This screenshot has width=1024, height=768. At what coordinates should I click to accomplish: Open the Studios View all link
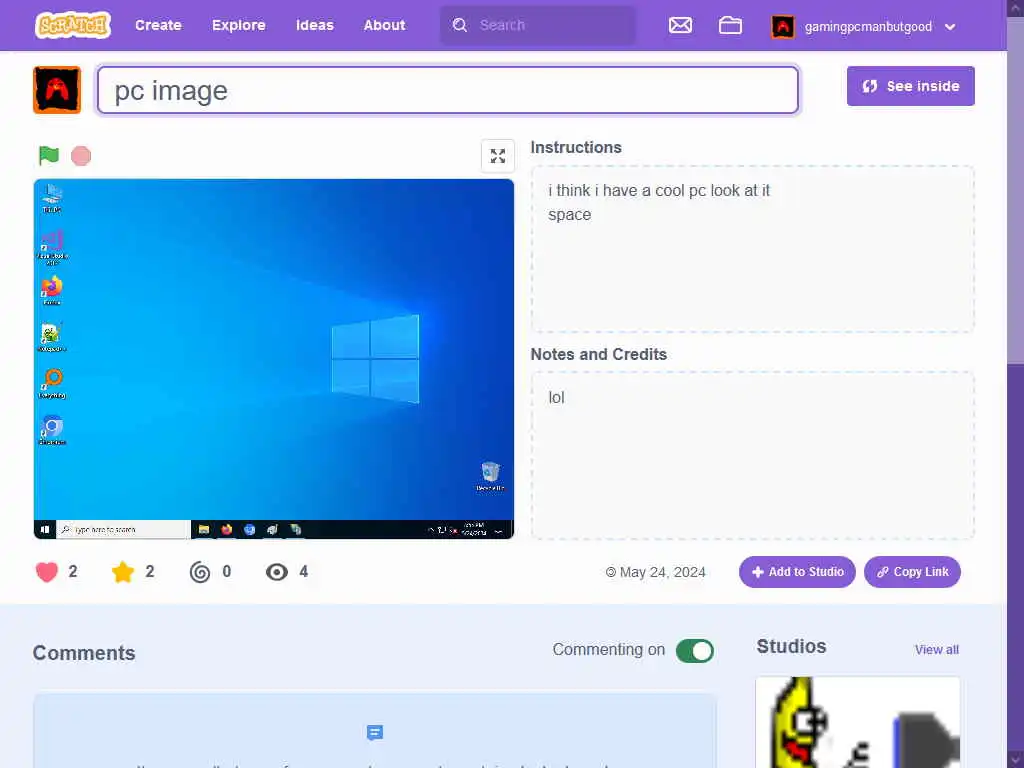[x=936, y=650]
